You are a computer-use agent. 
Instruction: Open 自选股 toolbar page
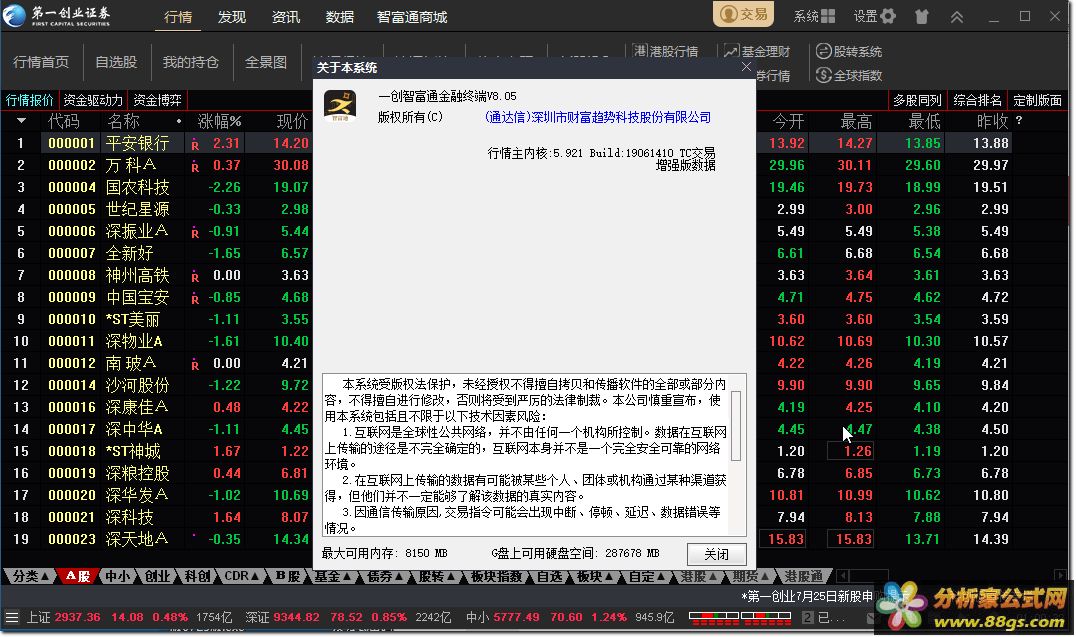(116, 62)
